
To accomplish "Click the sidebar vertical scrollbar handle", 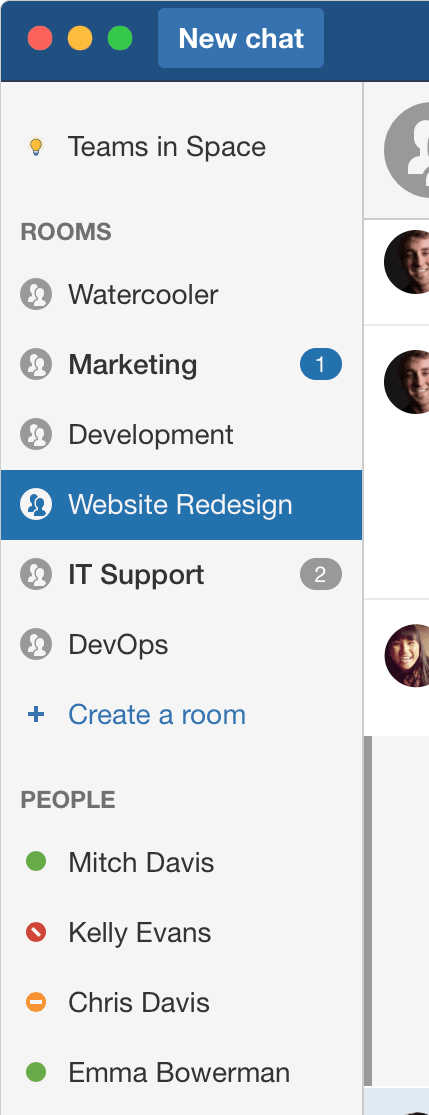I will tap(368, 909).
